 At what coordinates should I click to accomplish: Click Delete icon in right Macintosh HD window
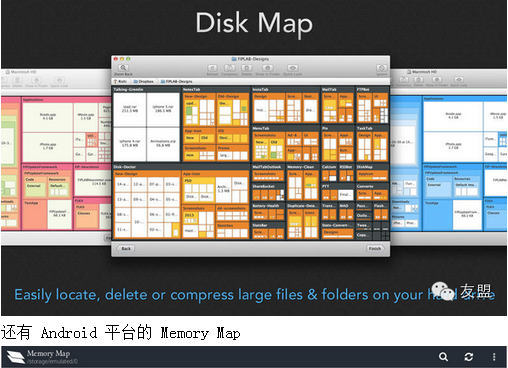click(x=419, y=80)
